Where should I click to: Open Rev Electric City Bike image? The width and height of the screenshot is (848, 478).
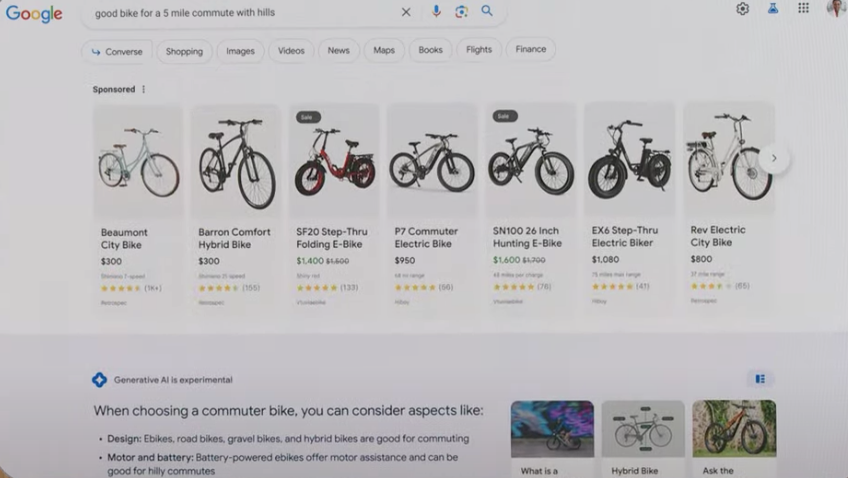(x=728, y=160)
